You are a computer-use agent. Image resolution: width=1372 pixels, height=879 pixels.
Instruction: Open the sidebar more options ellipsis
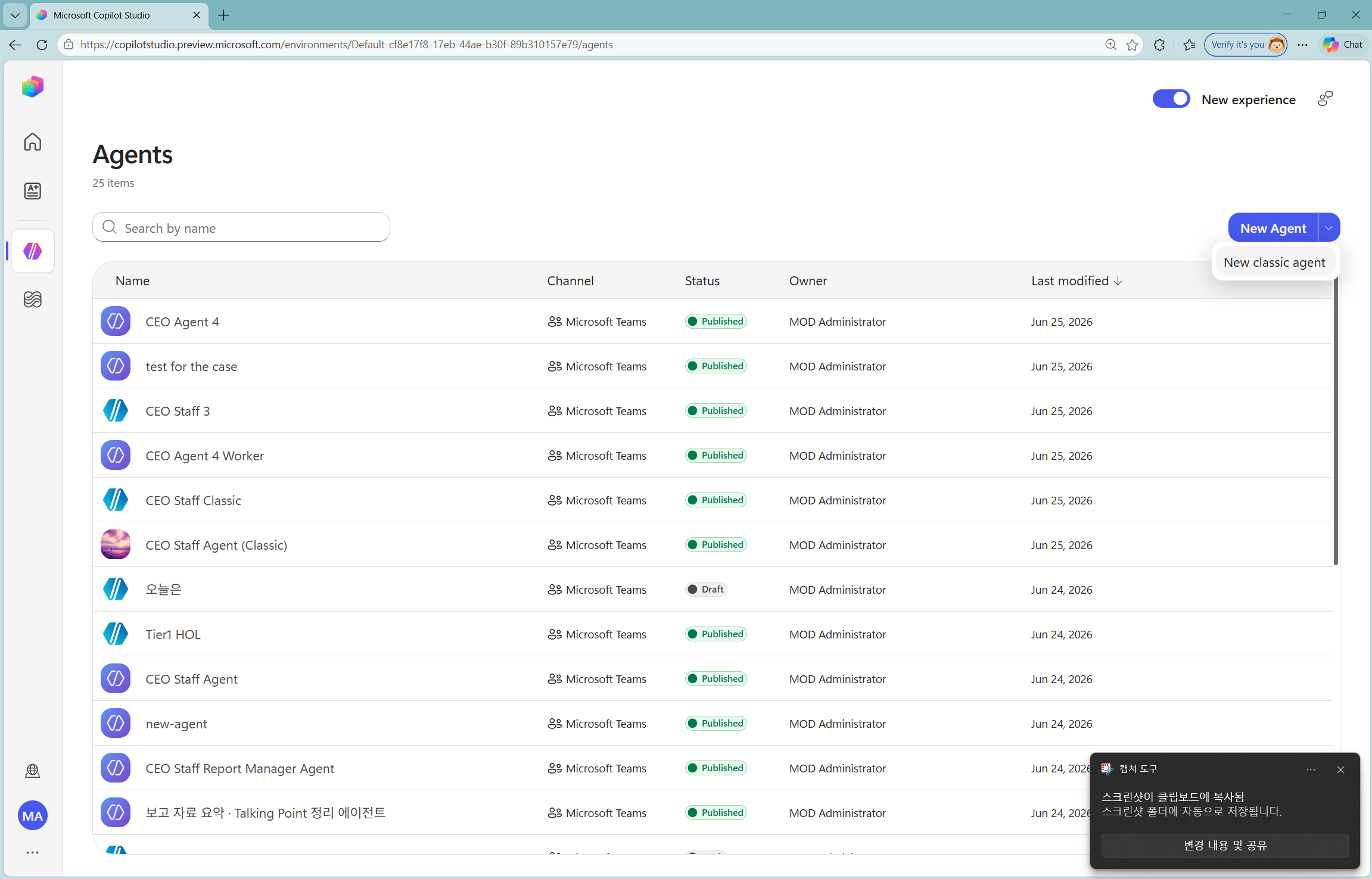pyautogui.click(x=33, y=852)
